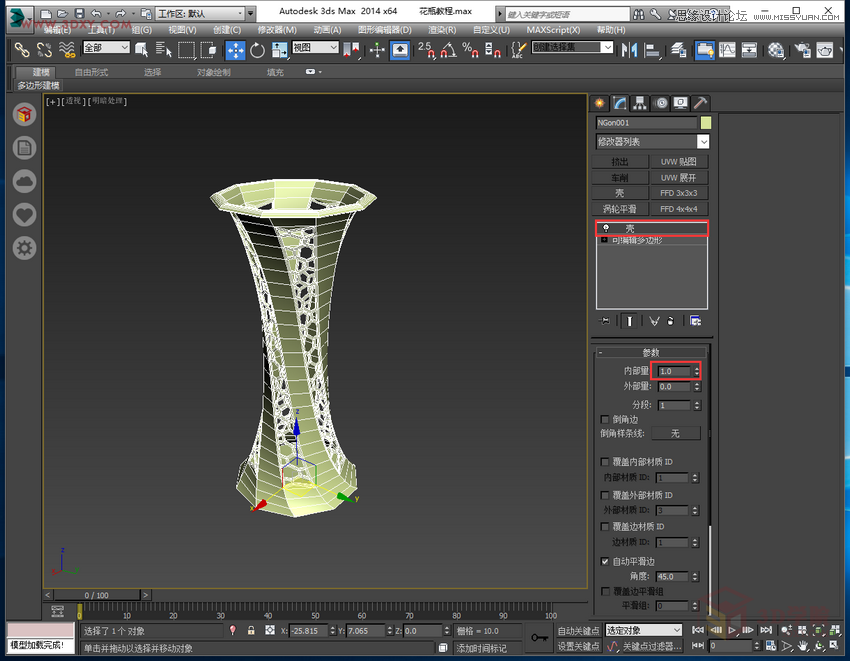Open the Hierarchy command panel tab

pyautogui.click(x=640, y=103)
